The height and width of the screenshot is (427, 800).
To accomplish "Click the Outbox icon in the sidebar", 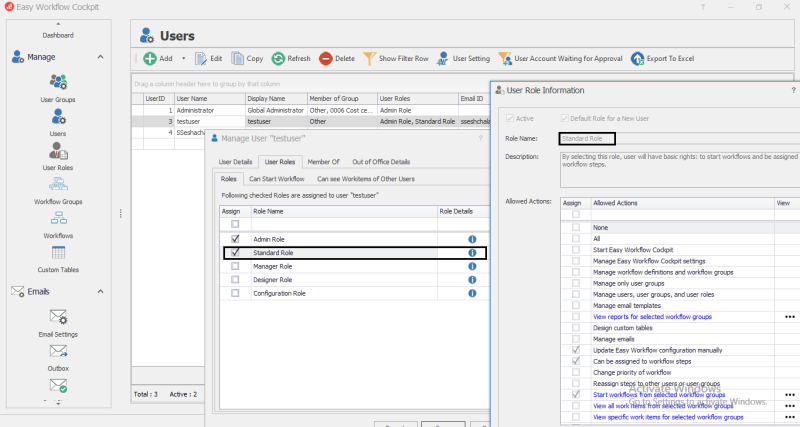I will click(x=58, y=352).
